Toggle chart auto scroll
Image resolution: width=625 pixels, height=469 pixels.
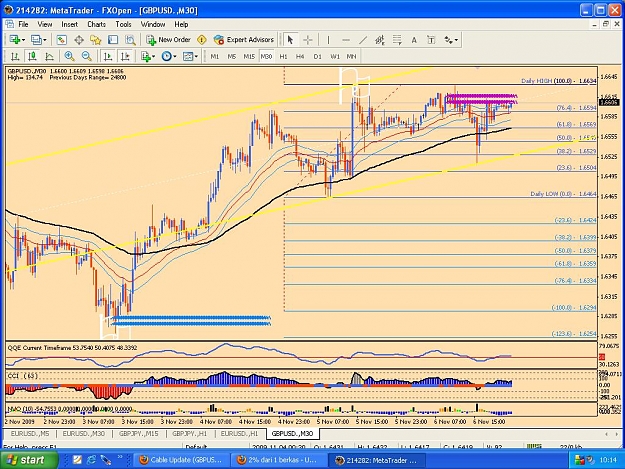coord(108,57)
